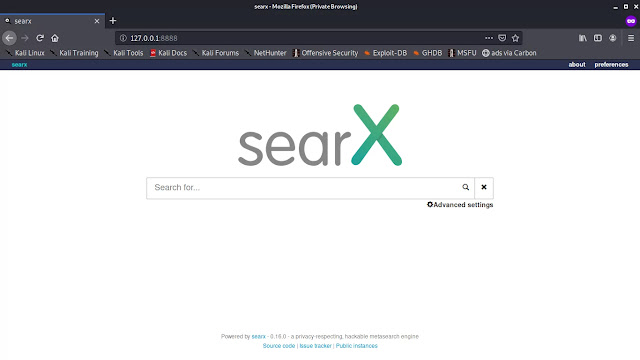Screen dimensions: 640x360
Task: Go back using the browser back arrow
Action: click(9, 38)
